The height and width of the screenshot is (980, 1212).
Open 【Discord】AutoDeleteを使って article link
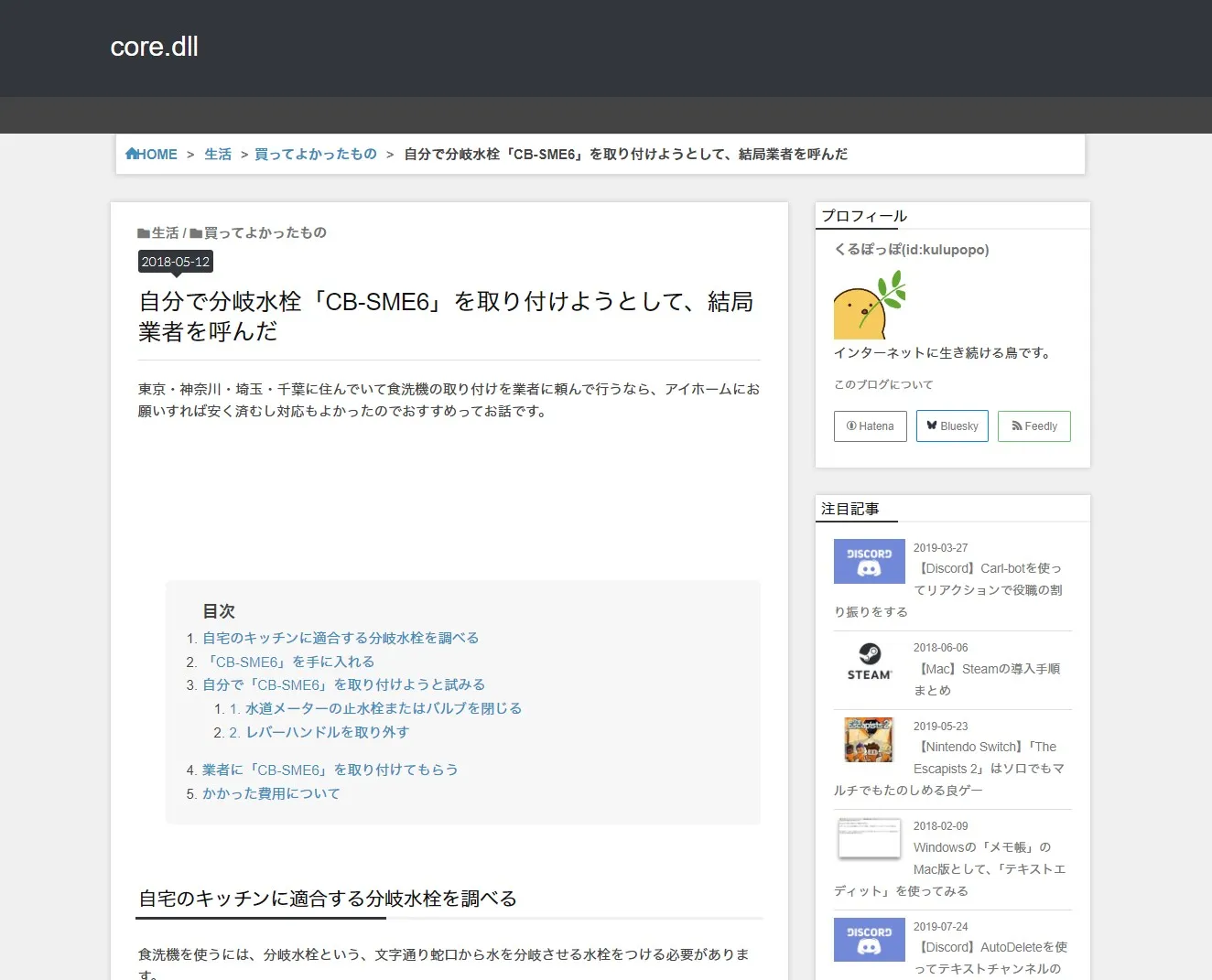[990, 958]
